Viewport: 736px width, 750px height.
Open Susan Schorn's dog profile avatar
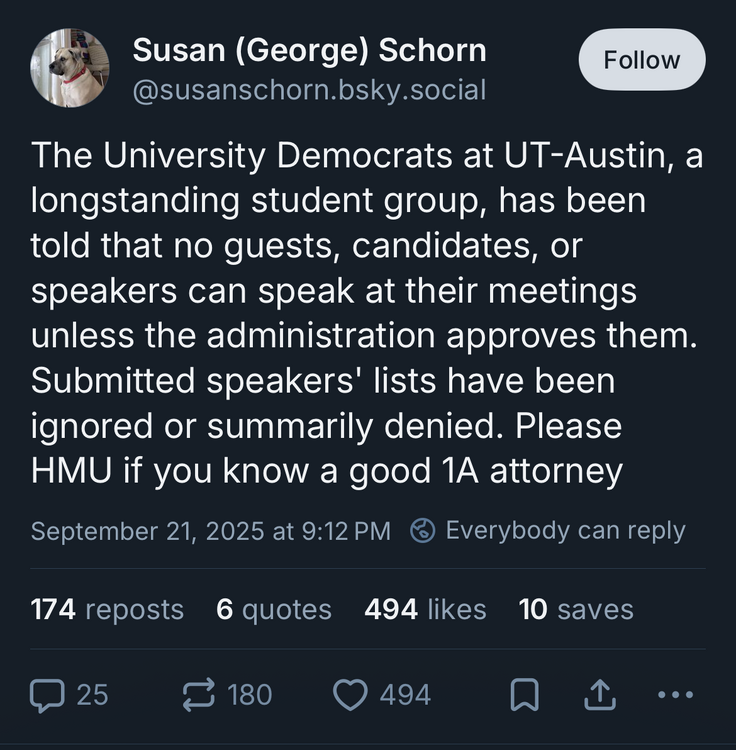[x=70, y=68]
